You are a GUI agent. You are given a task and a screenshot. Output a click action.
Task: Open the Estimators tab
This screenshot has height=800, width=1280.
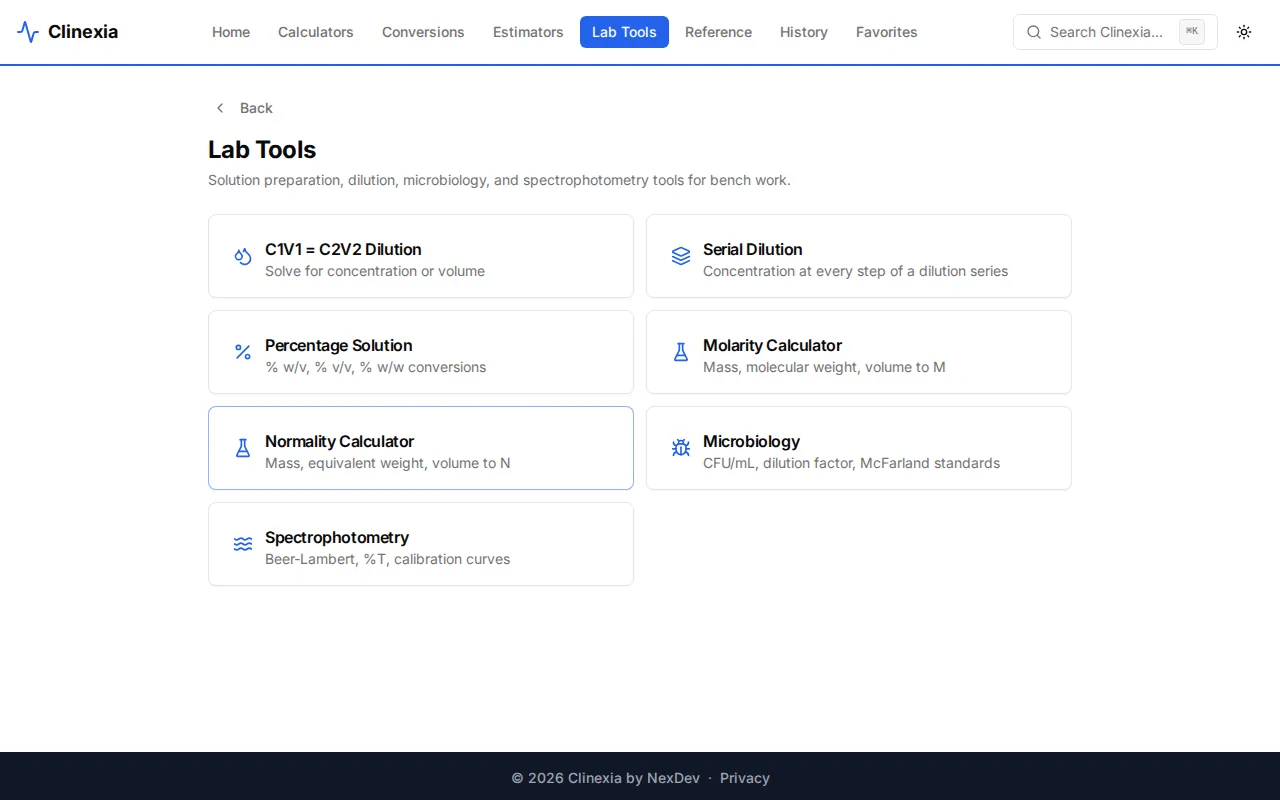528,32
